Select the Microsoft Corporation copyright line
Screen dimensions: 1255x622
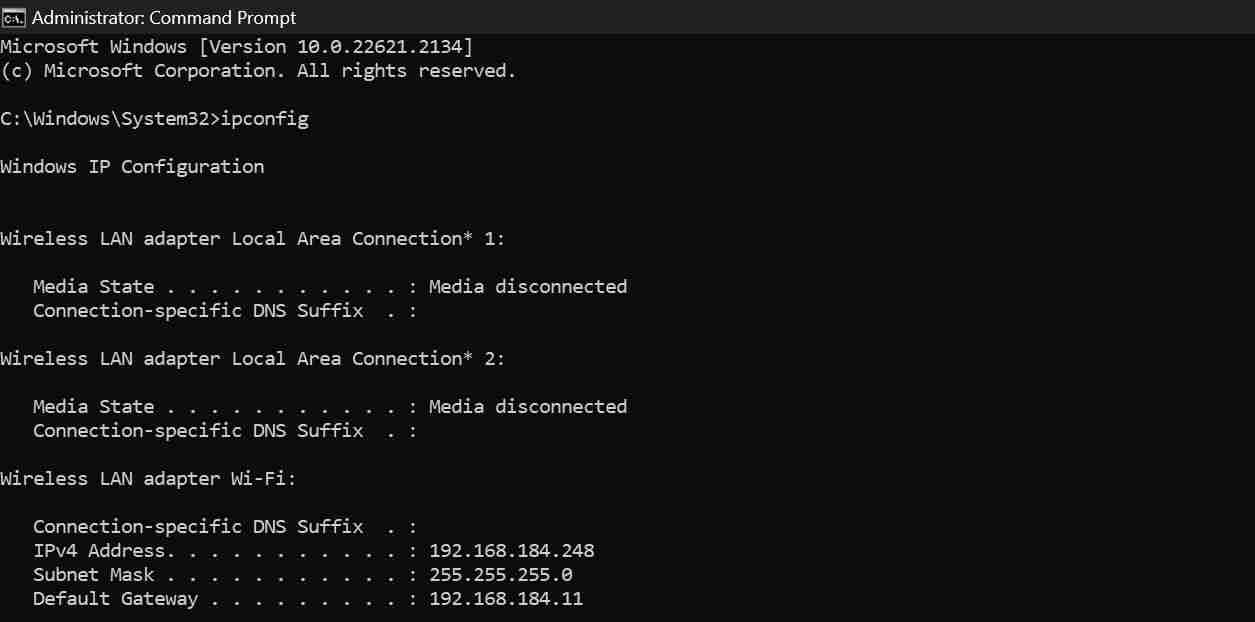(257, 70)
